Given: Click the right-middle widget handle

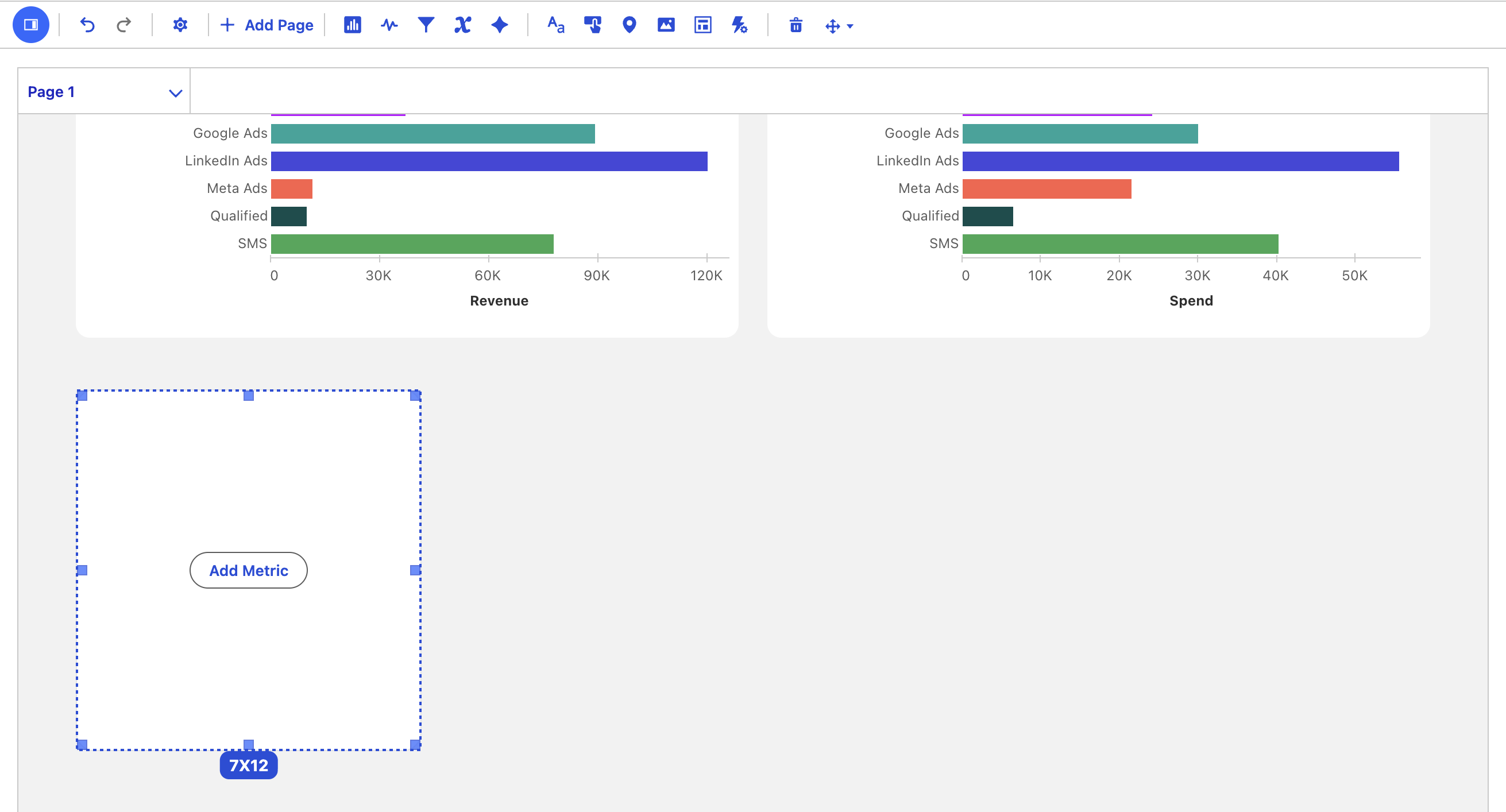Looking at the screenshot, I should click(x=415, y=570).
